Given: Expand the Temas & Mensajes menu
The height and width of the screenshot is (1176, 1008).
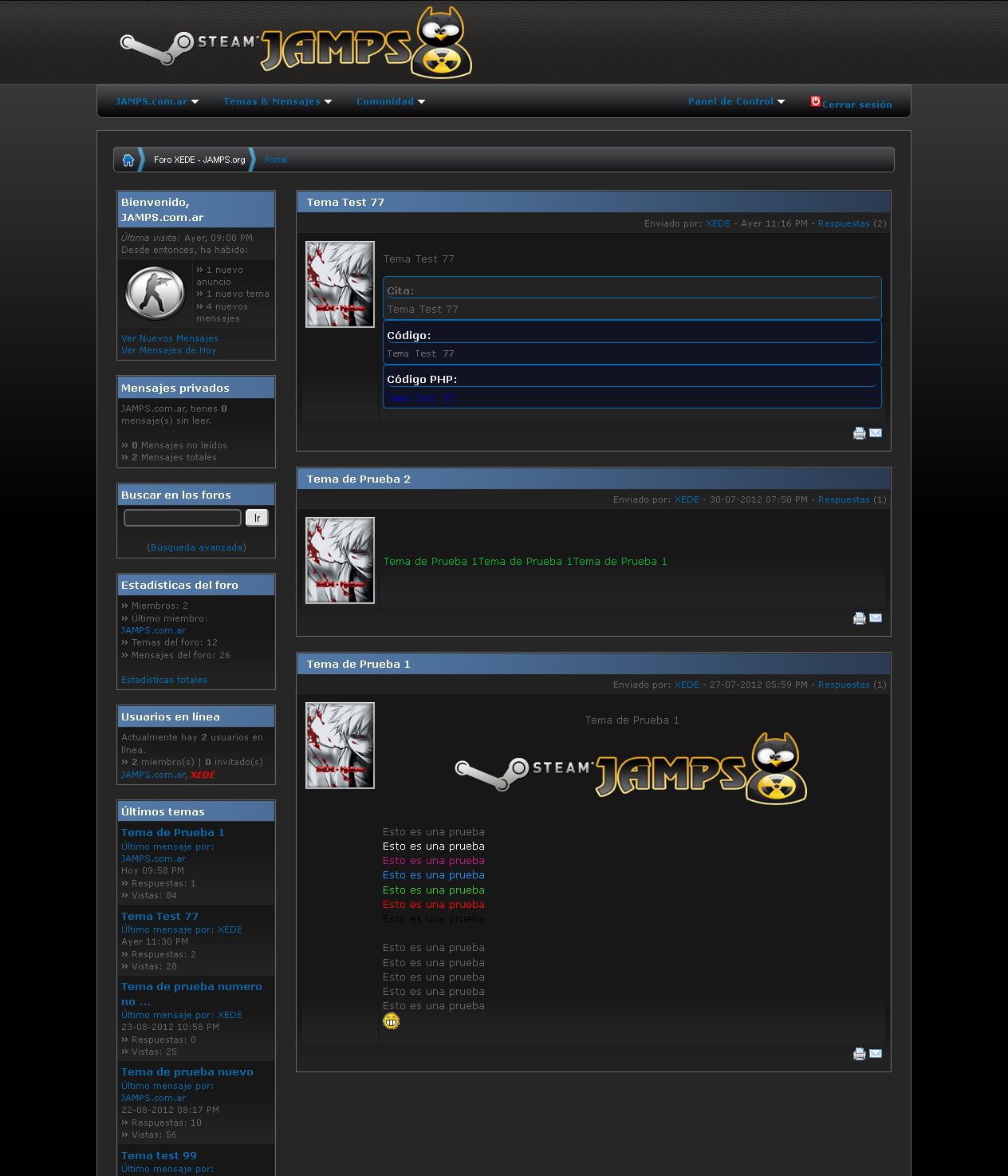Looking at the screenshot, I should click(x=278, y=101).
